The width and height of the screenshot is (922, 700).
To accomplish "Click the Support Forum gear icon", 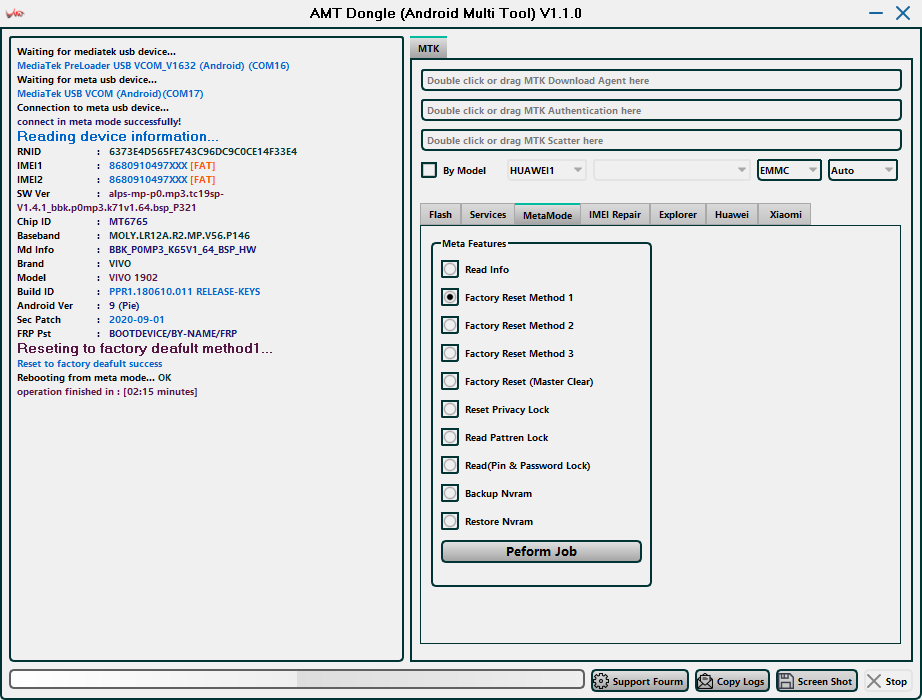I will point(602,681).
